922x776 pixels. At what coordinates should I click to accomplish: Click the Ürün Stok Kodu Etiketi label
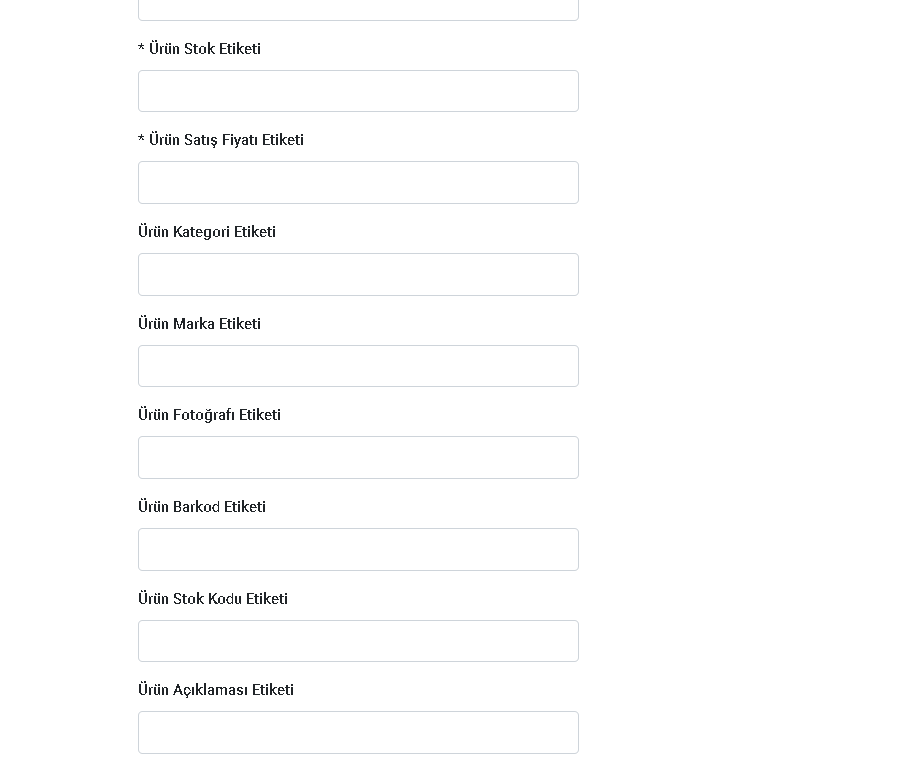point(213,598)
